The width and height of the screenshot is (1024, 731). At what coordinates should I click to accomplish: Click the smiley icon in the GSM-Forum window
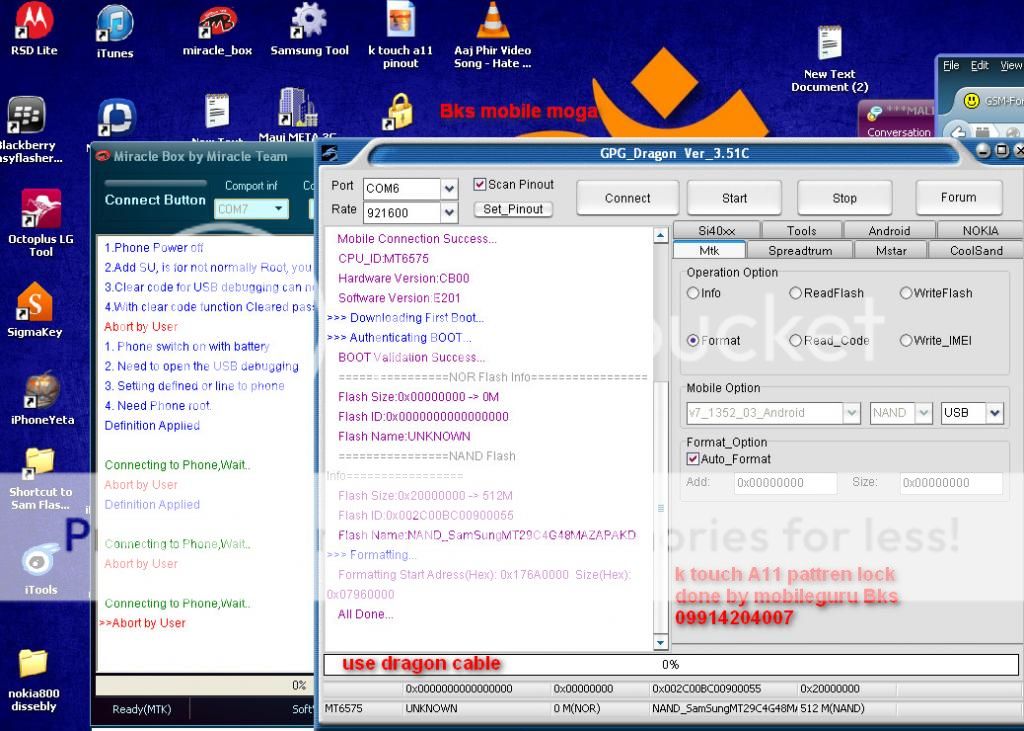tap(971, 101)
